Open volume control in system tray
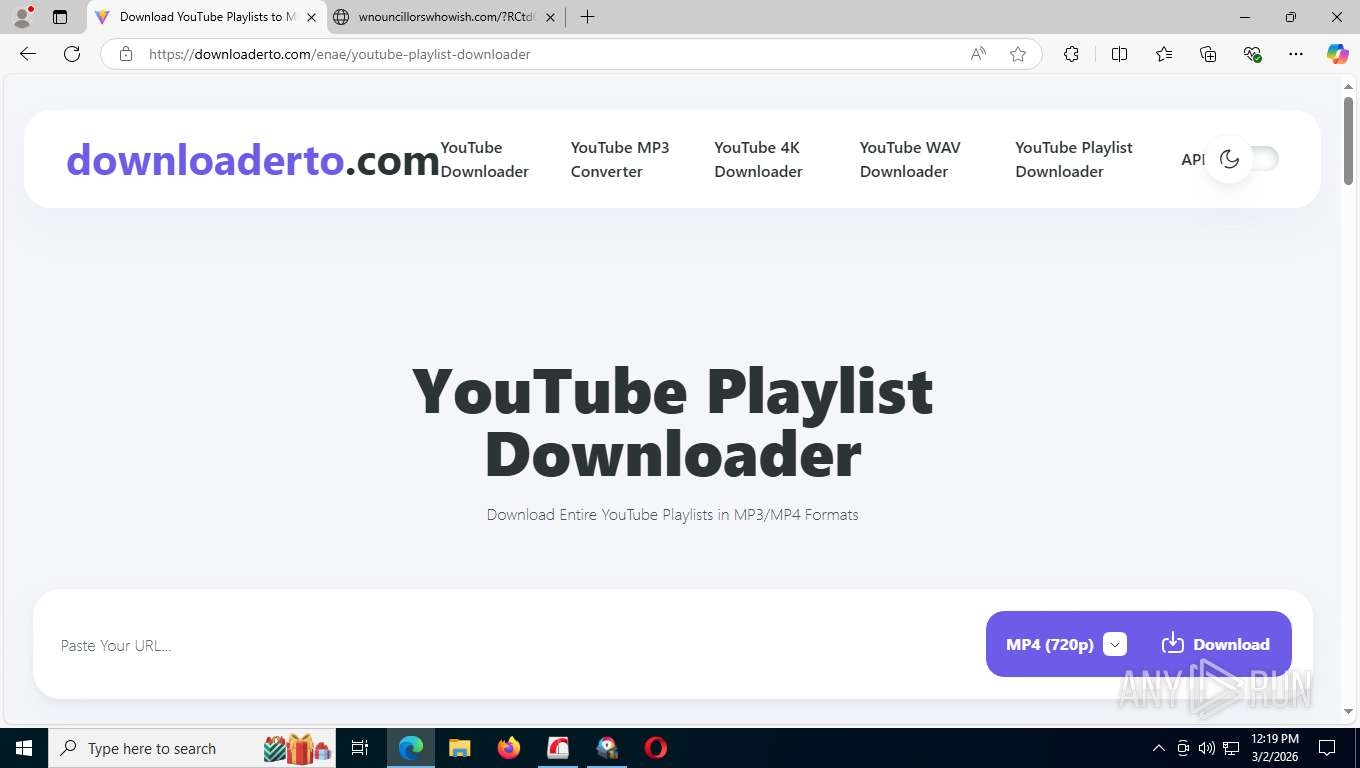This screenshot has height=768, width=1360. [1207, 748]
